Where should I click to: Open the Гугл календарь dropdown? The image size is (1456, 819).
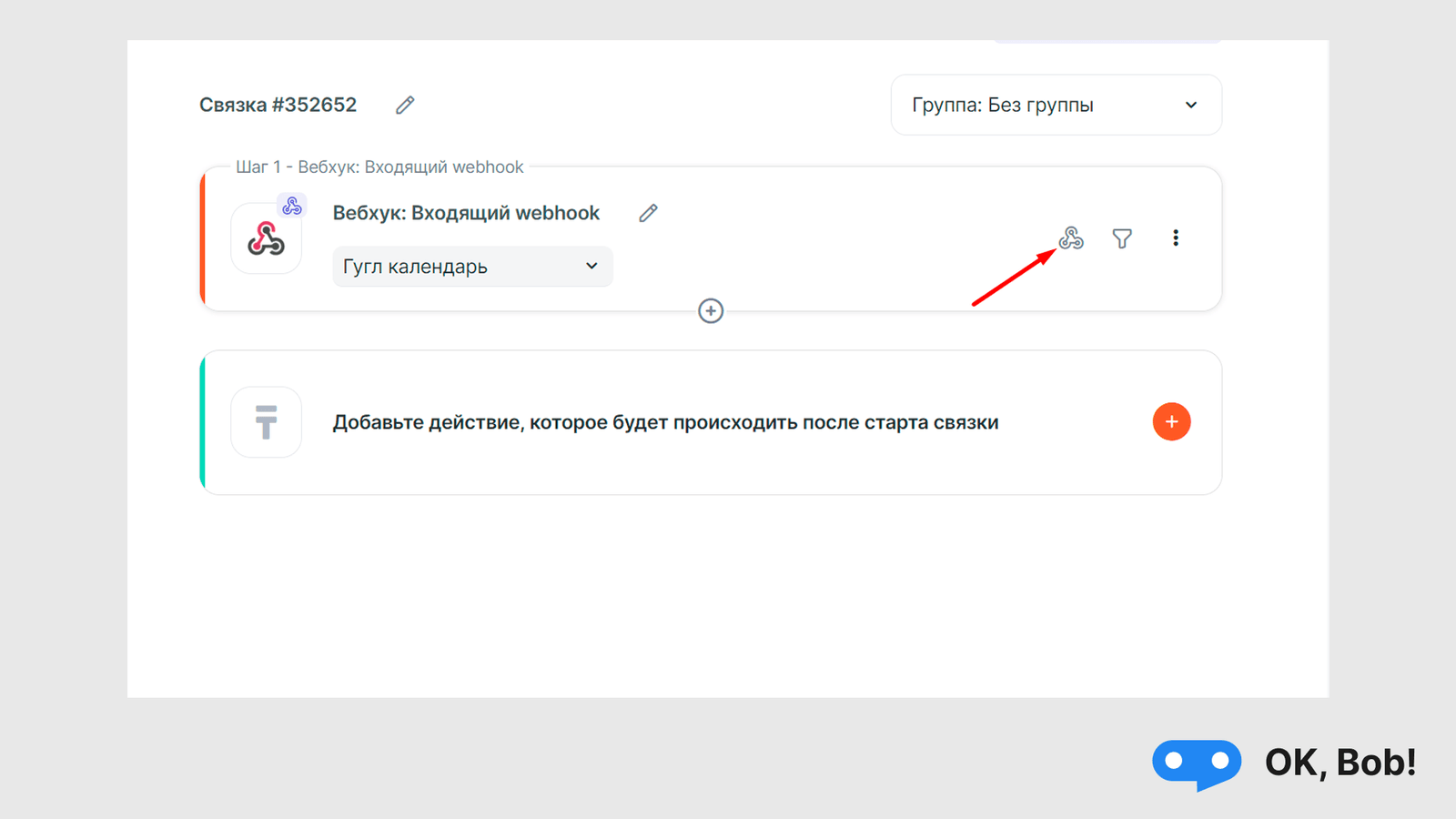(471, 266)
